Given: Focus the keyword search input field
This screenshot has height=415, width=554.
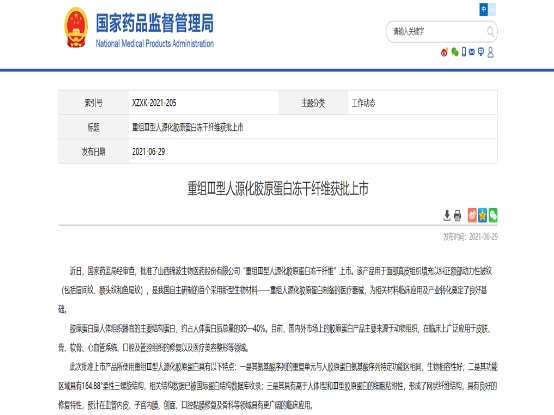Looking at the screenshot, I should (x=438, y=32).
